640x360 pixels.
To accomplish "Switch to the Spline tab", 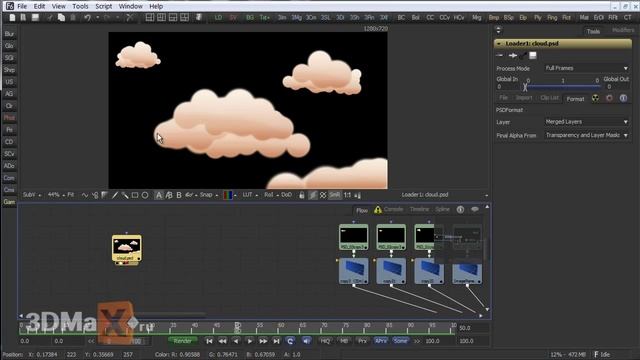I will (442, 209).
